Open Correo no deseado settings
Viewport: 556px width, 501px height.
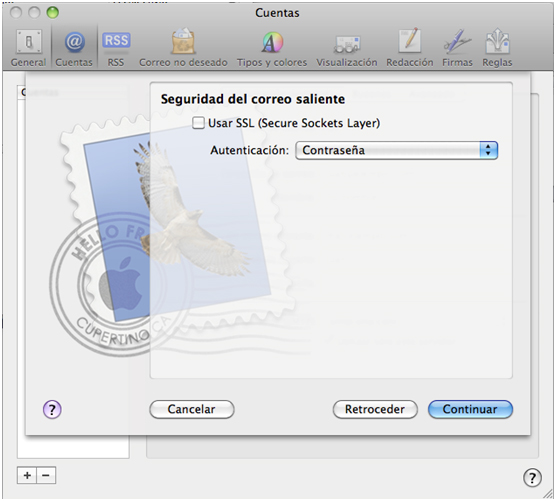[x=183, y=48]
